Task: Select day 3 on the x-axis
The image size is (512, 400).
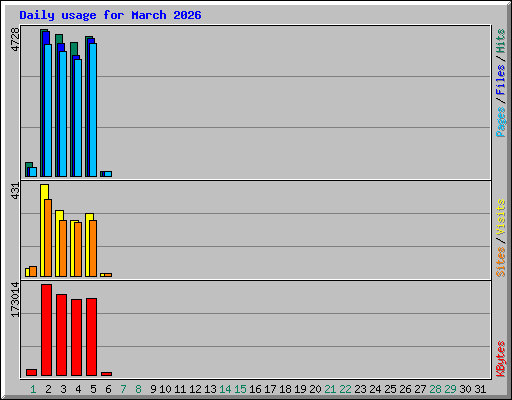Action: tap(63, 389)
